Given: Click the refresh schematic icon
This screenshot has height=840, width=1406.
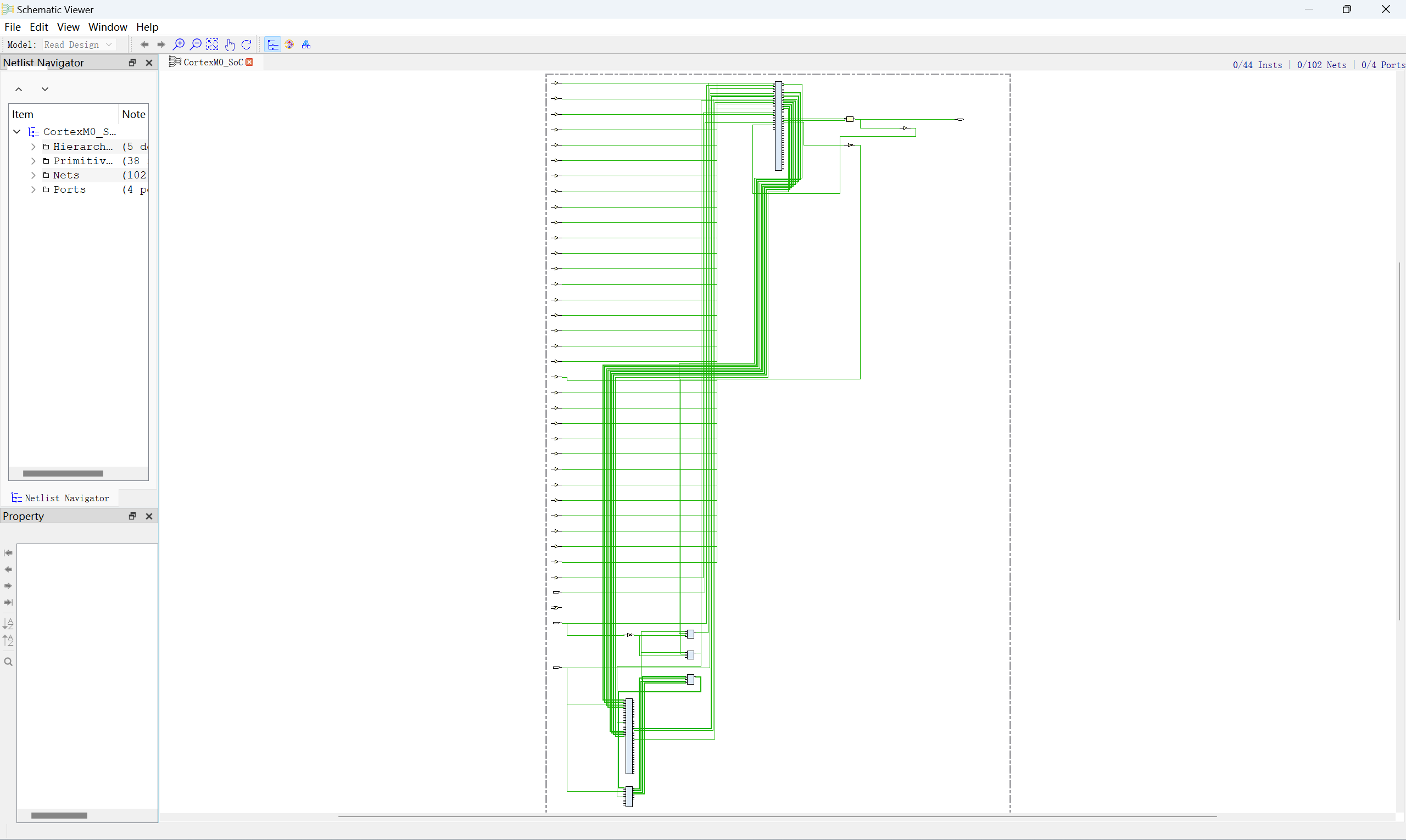Looking at the screenshot, I should pyautogui.click(x=246, y=44).
